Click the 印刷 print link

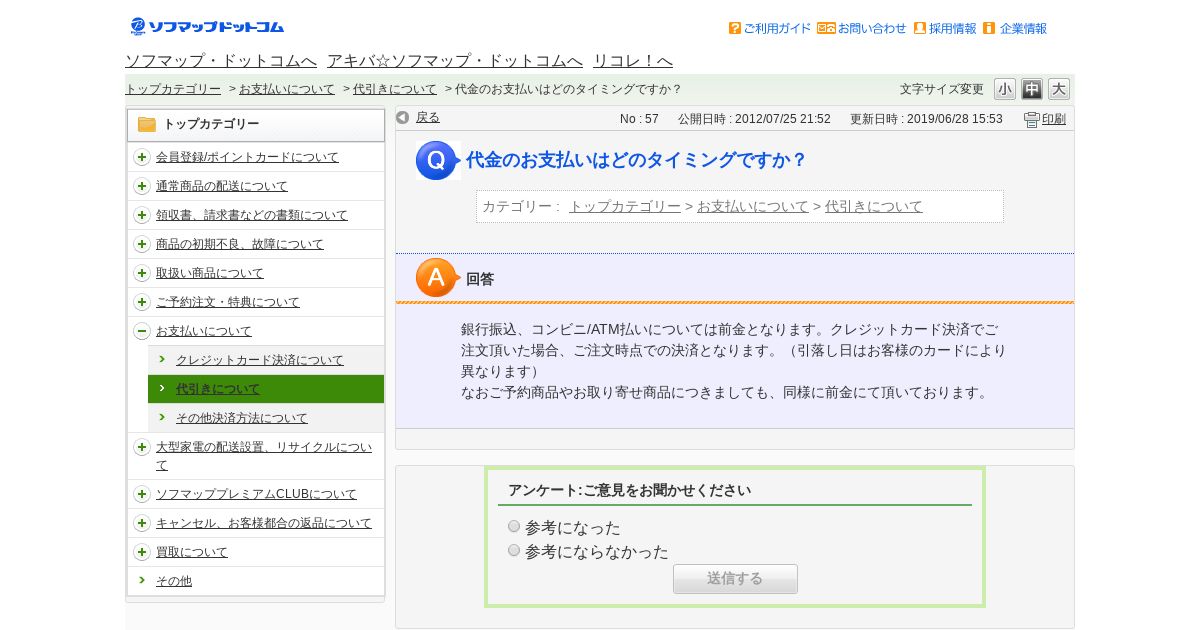tap(1054, 119)
